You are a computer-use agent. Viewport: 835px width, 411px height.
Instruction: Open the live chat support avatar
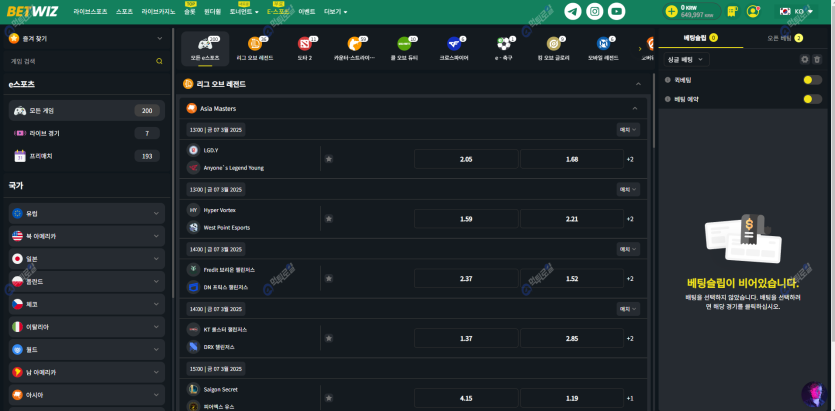[814, 394]
